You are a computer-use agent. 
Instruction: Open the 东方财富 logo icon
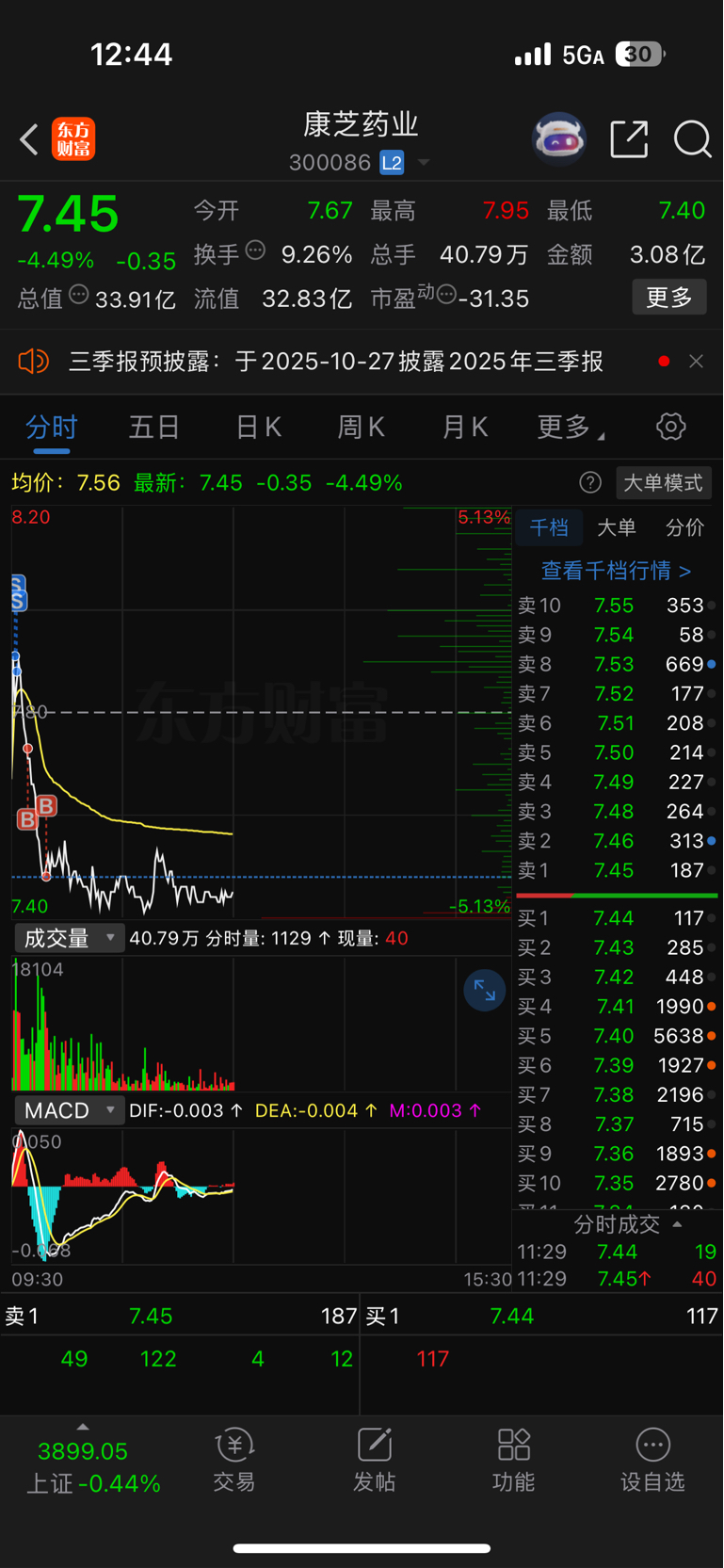[x=73, y=140]
